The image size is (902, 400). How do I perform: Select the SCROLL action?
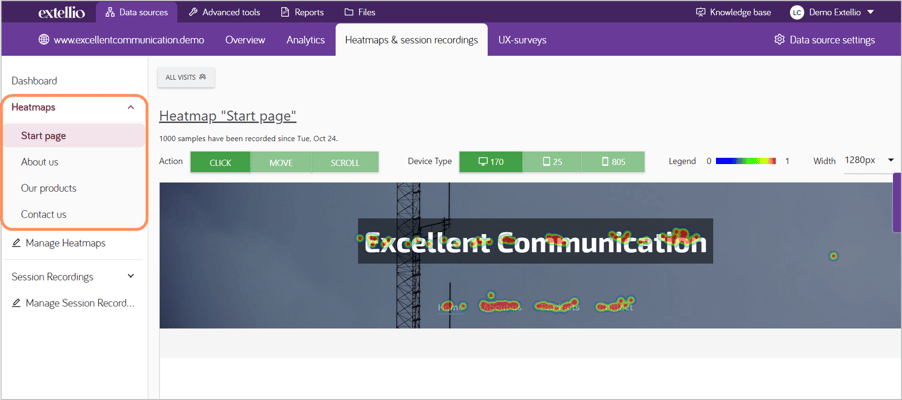345,162
